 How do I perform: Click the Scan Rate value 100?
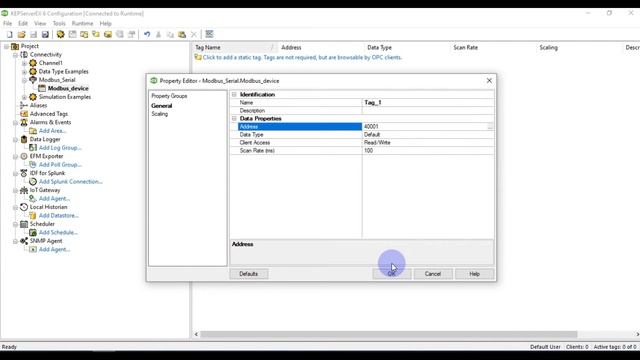coord(428,151)
